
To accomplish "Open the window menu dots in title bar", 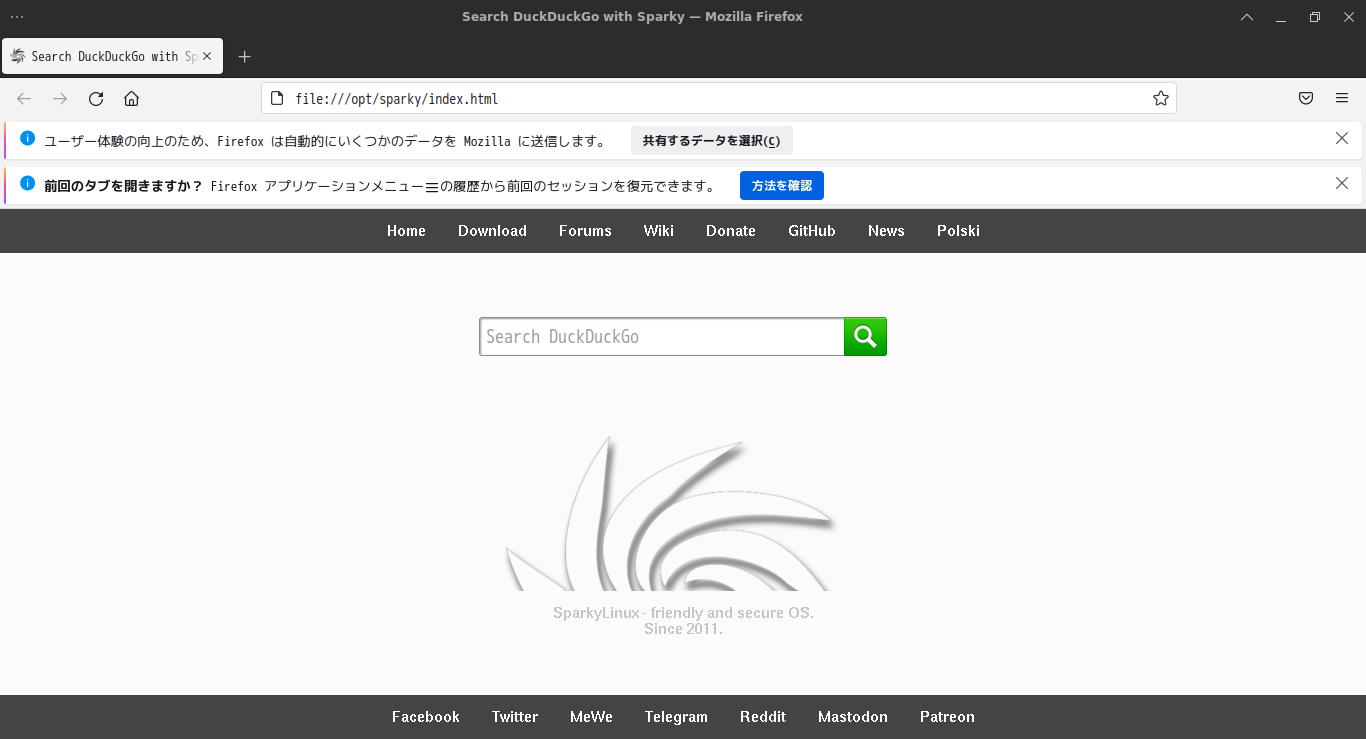I will pyautogui.click(x=17, y=17).
